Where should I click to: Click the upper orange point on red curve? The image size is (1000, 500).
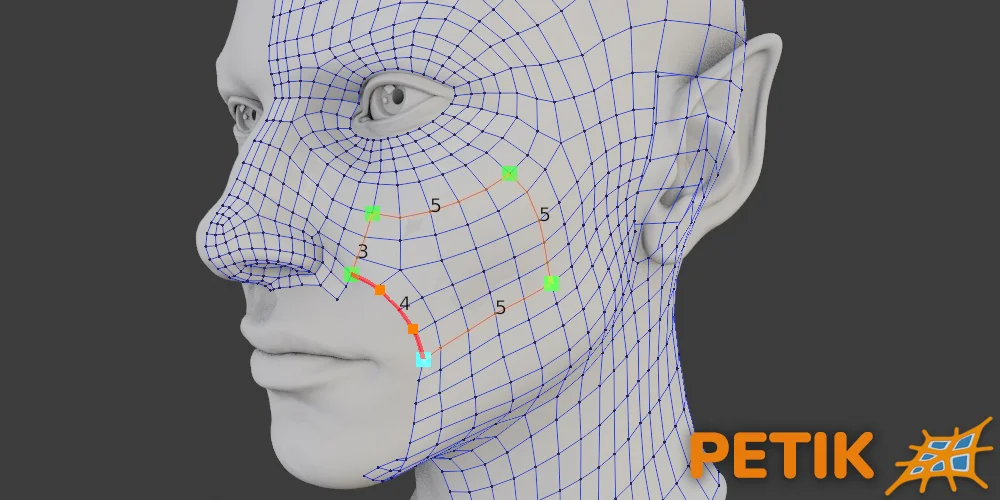pyautogui.click(x=379, y=290)
